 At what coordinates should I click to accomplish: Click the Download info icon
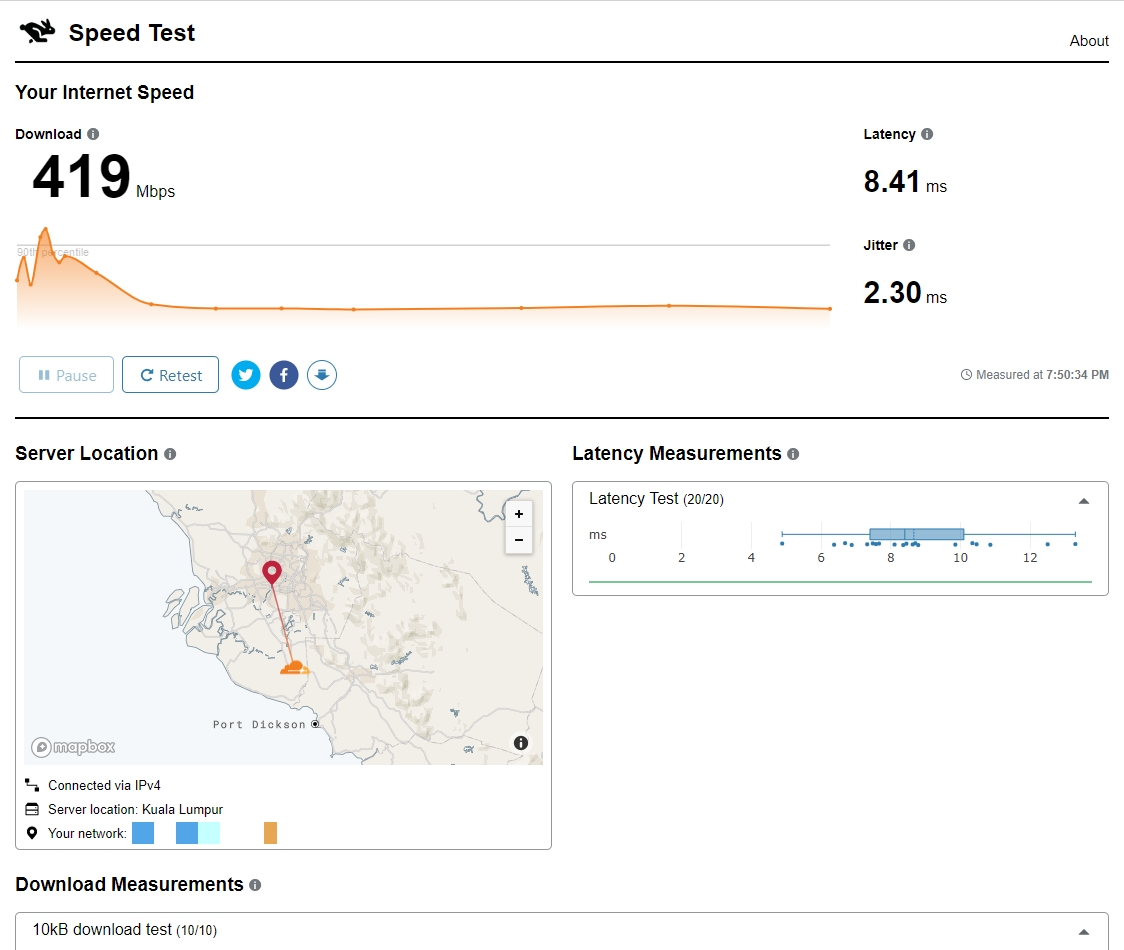point(93,134)
